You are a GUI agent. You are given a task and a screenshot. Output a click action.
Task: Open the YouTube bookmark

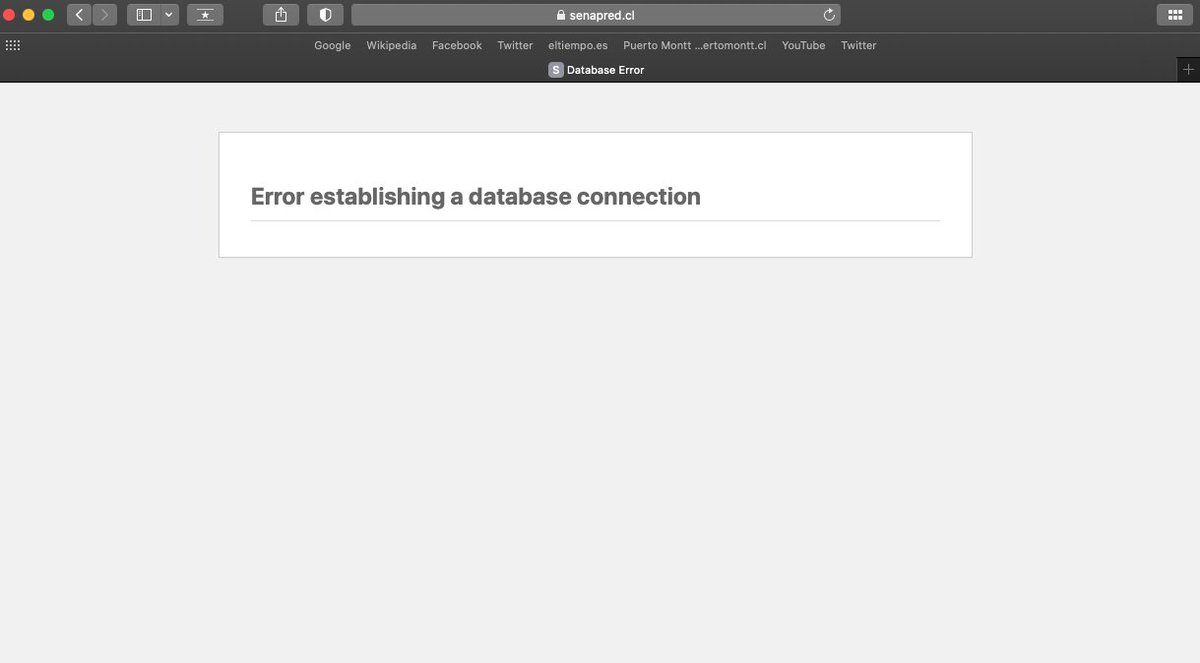click(x=803, y=45)
